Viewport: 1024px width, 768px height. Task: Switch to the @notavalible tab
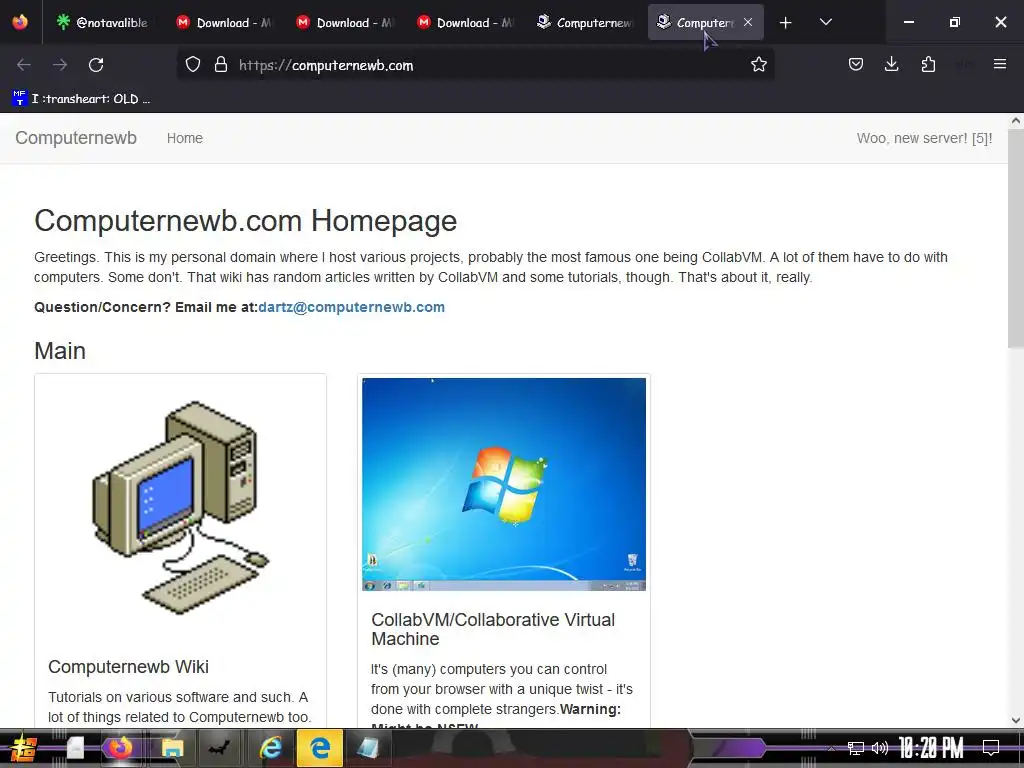103,23
